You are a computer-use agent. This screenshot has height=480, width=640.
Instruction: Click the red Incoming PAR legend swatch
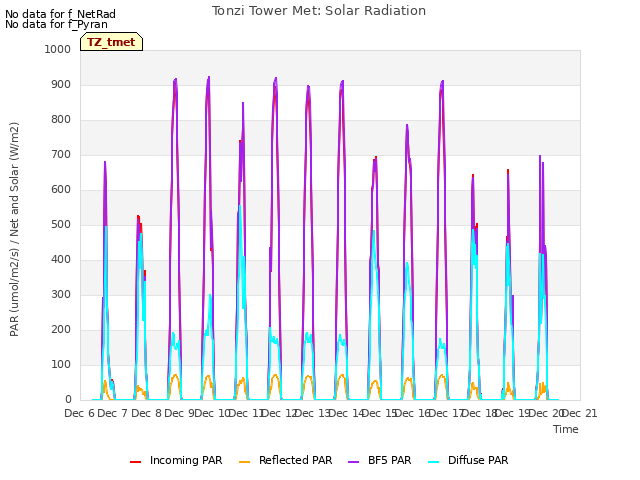coord(136,462)
